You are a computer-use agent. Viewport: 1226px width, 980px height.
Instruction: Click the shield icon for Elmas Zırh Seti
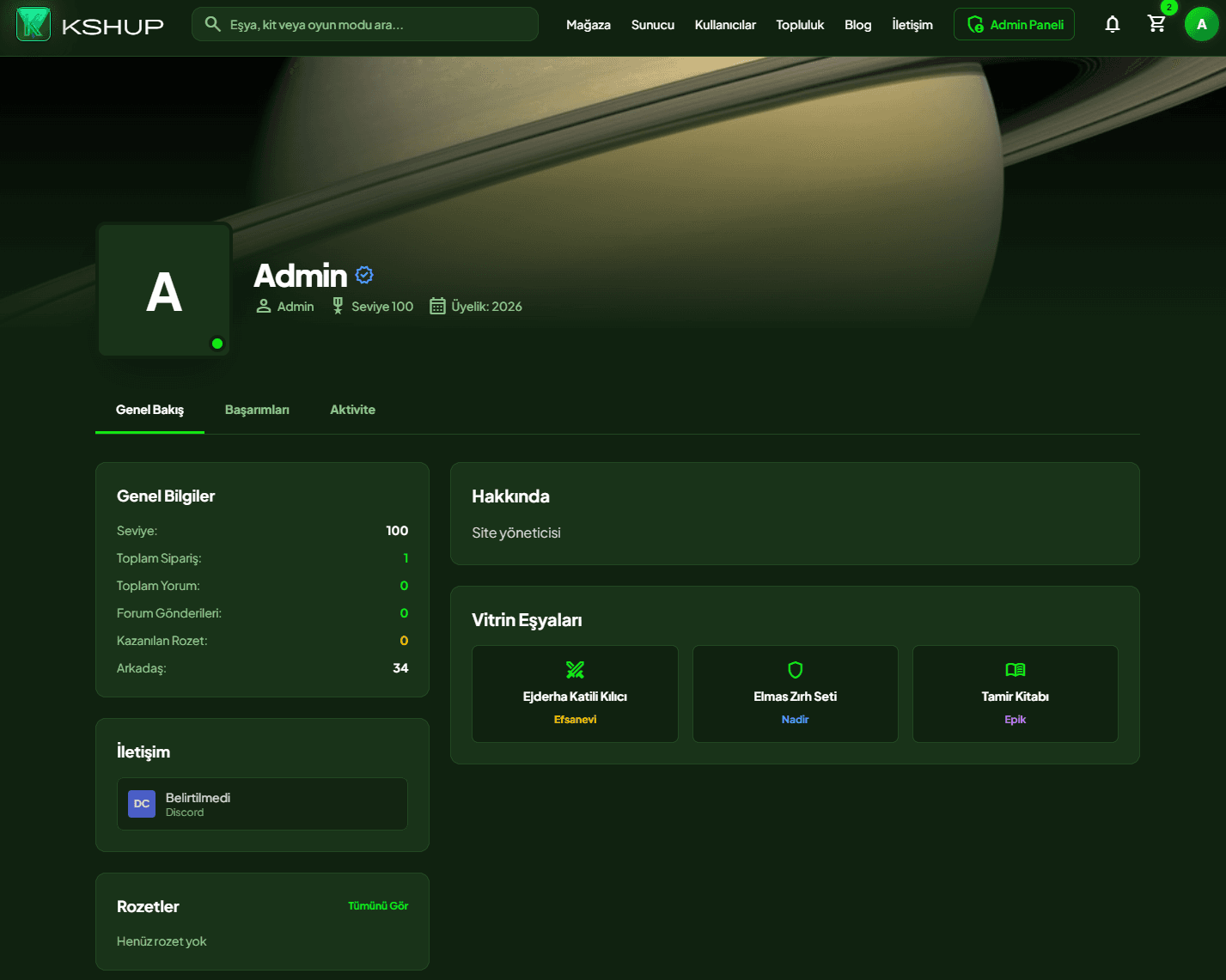point(796,669)
